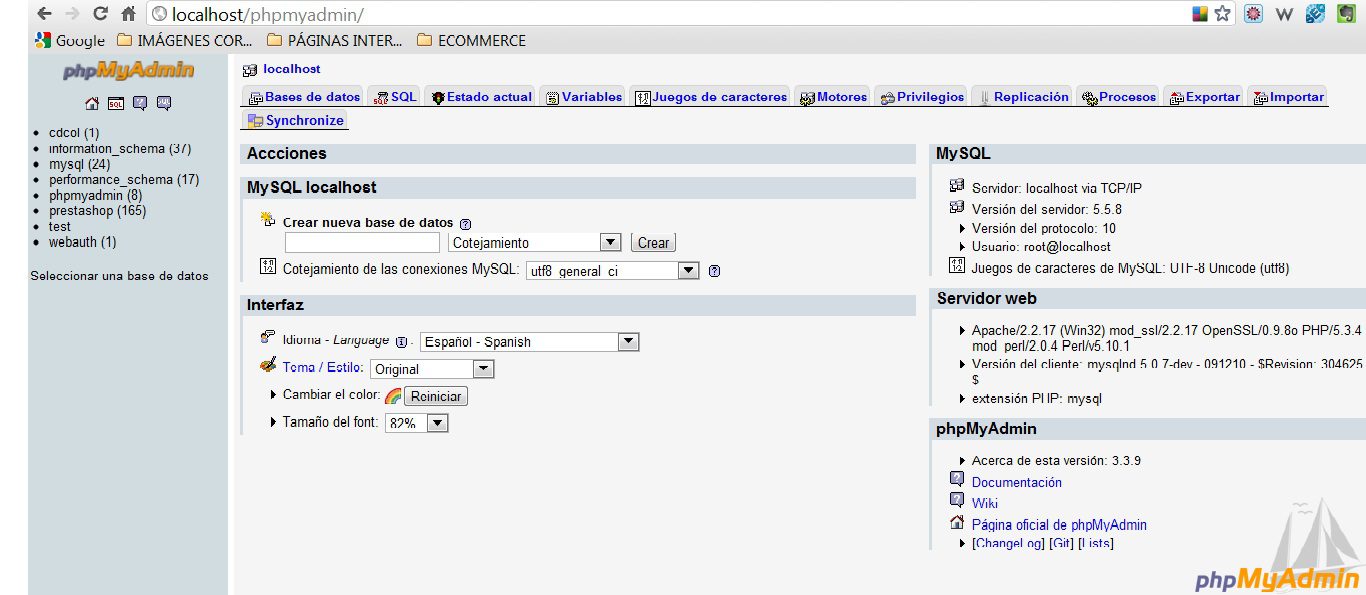Image resolution: width=1366 pixels, height=595 pixels.
Task: Open the Tema / Estilo link
Action: (x=323, y=368)
